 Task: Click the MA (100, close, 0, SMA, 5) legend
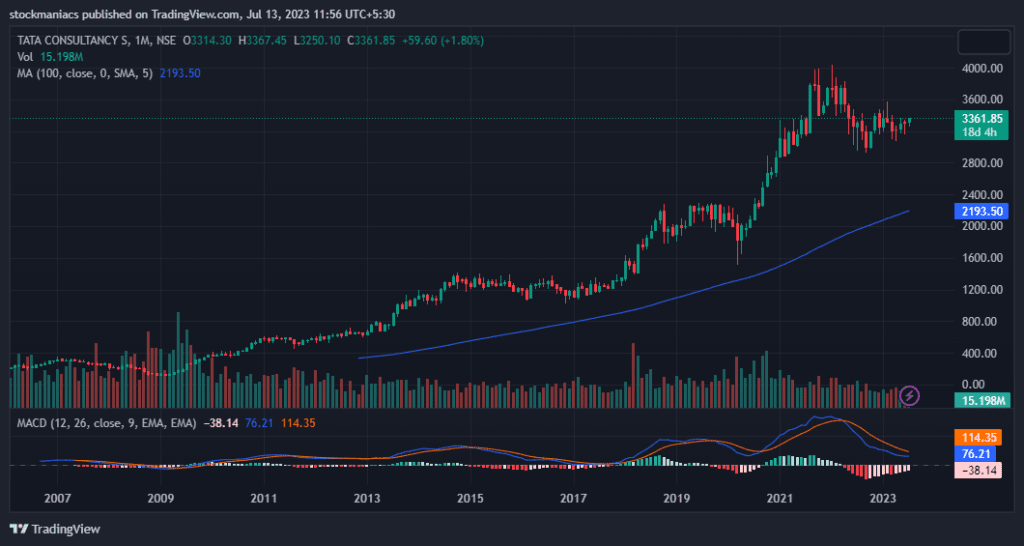(x=108, y=74)
